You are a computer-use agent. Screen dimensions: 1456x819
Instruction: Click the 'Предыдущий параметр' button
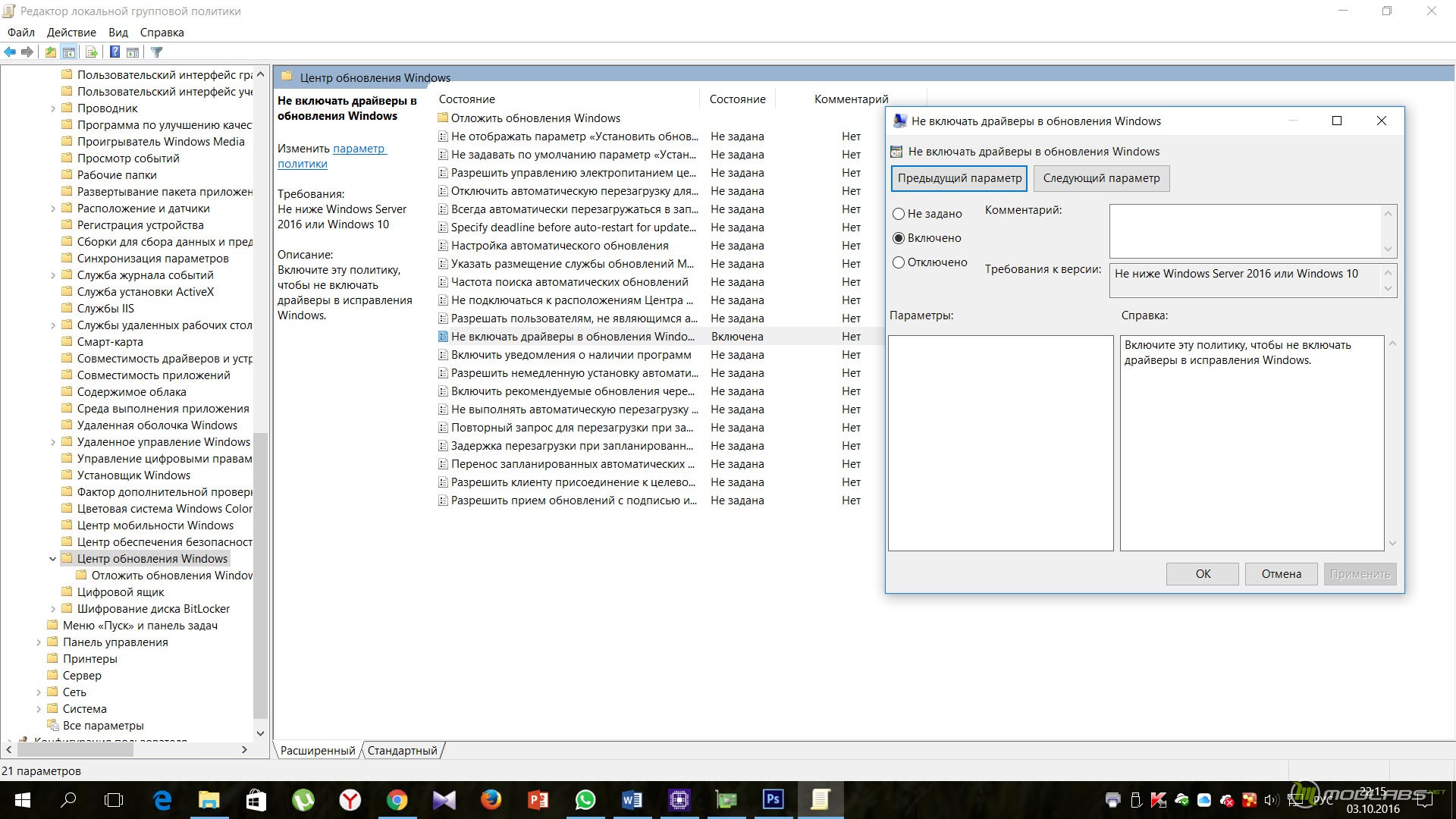click(959, 178)
